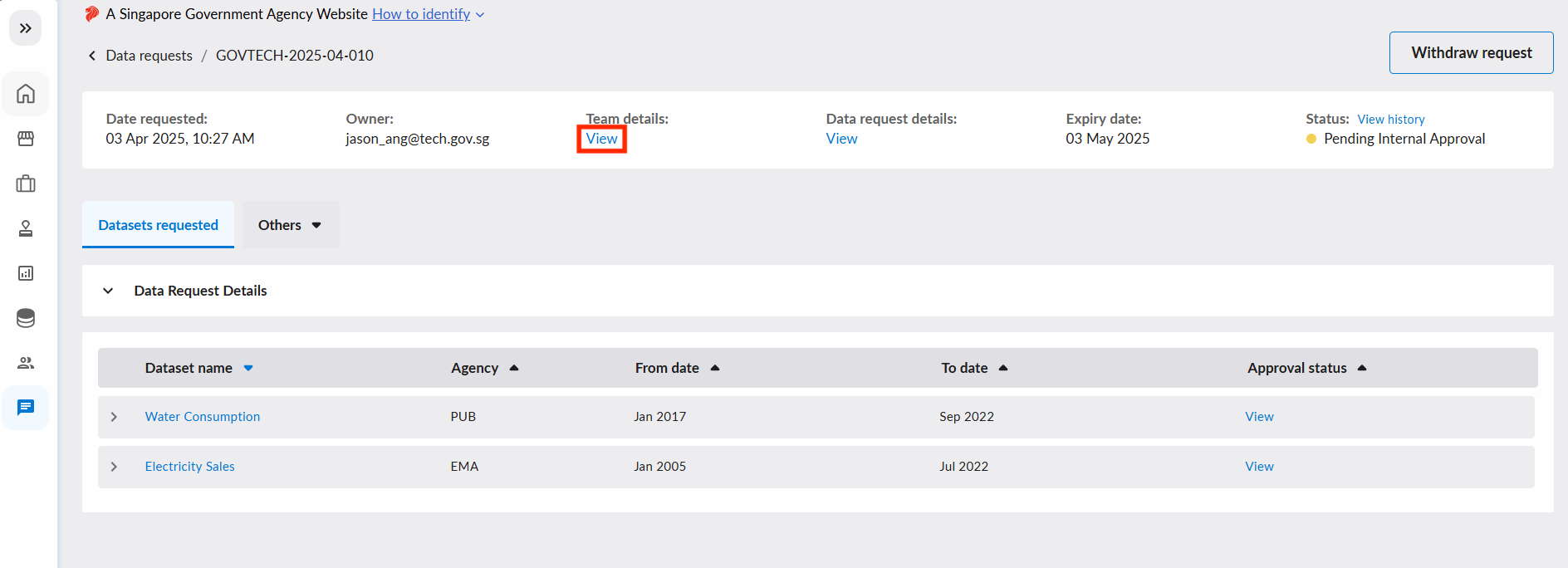
Task: Click the Withdraw request button
Action: (1471, 52)
